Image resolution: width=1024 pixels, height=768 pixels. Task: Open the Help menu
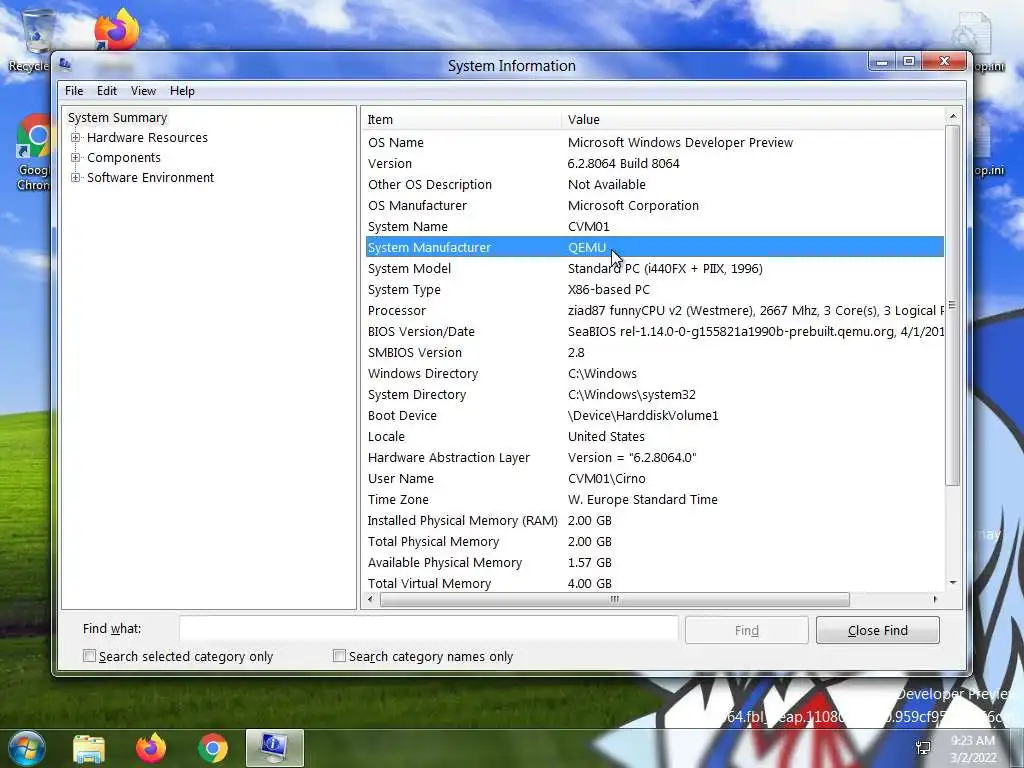click(182, 91)
